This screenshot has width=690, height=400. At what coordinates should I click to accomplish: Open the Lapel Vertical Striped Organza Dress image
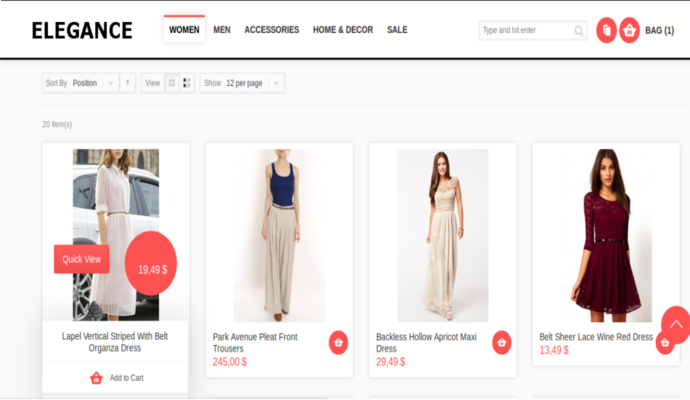pos(116,235)
